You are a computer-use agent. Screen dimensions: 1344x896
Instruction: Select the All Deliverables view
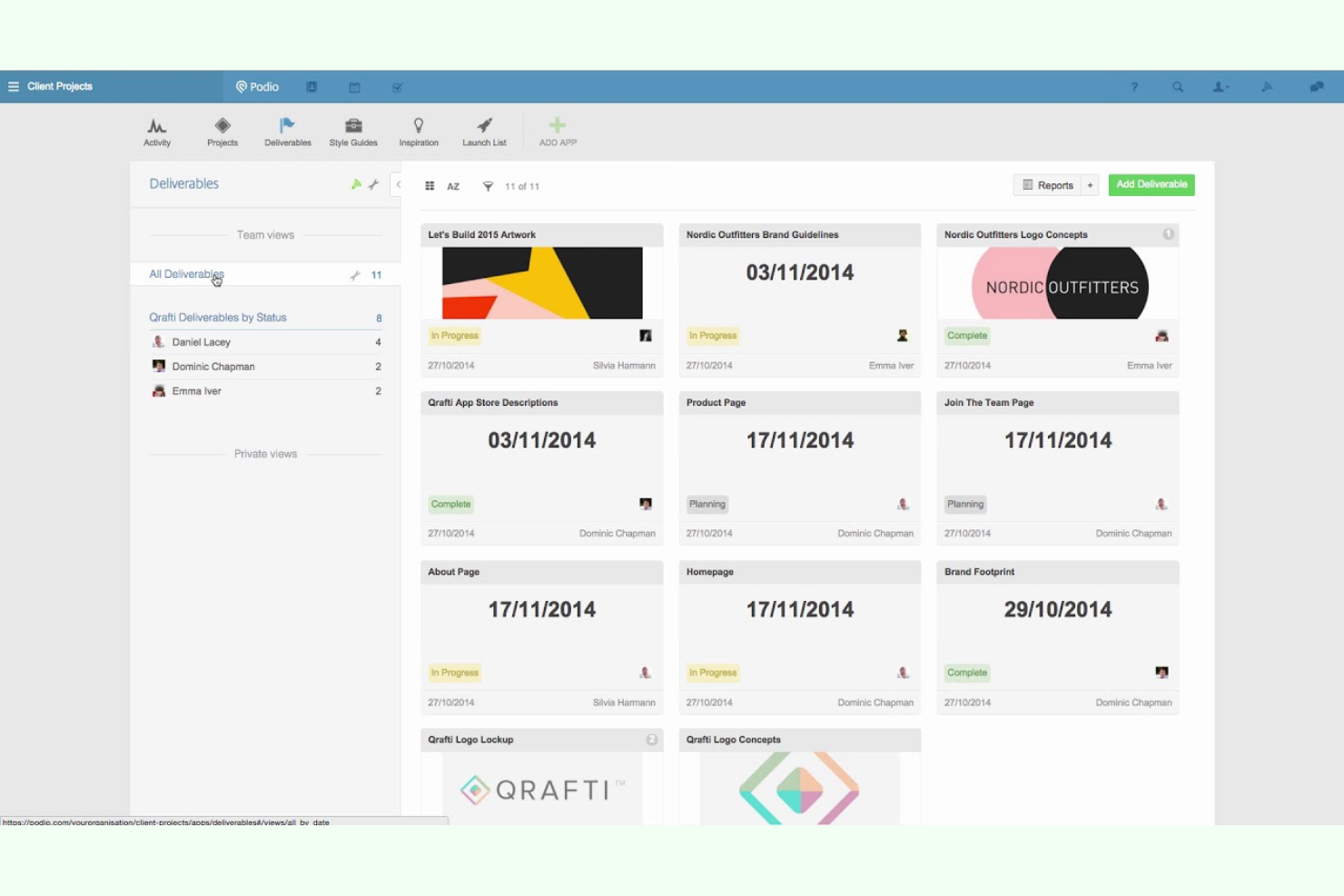coord(186,273)
